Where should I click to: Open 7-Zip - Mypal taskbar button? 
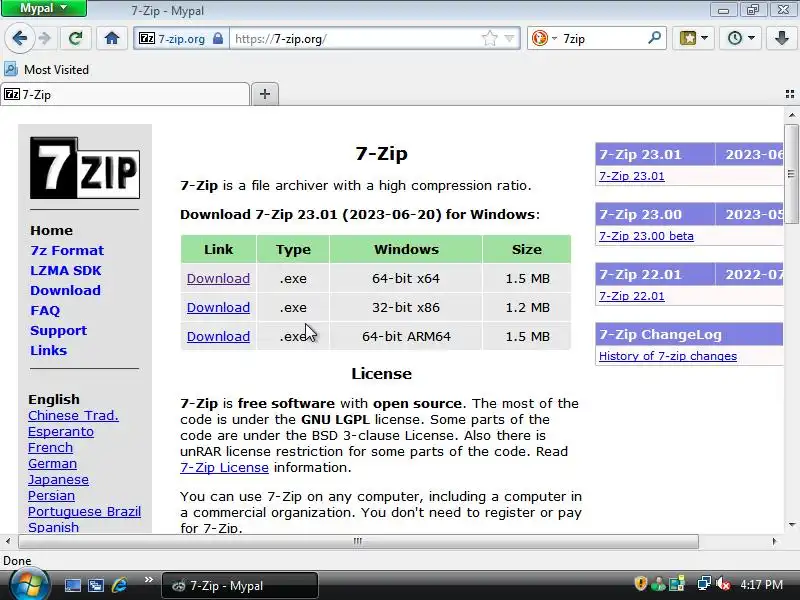coord(240,586)
